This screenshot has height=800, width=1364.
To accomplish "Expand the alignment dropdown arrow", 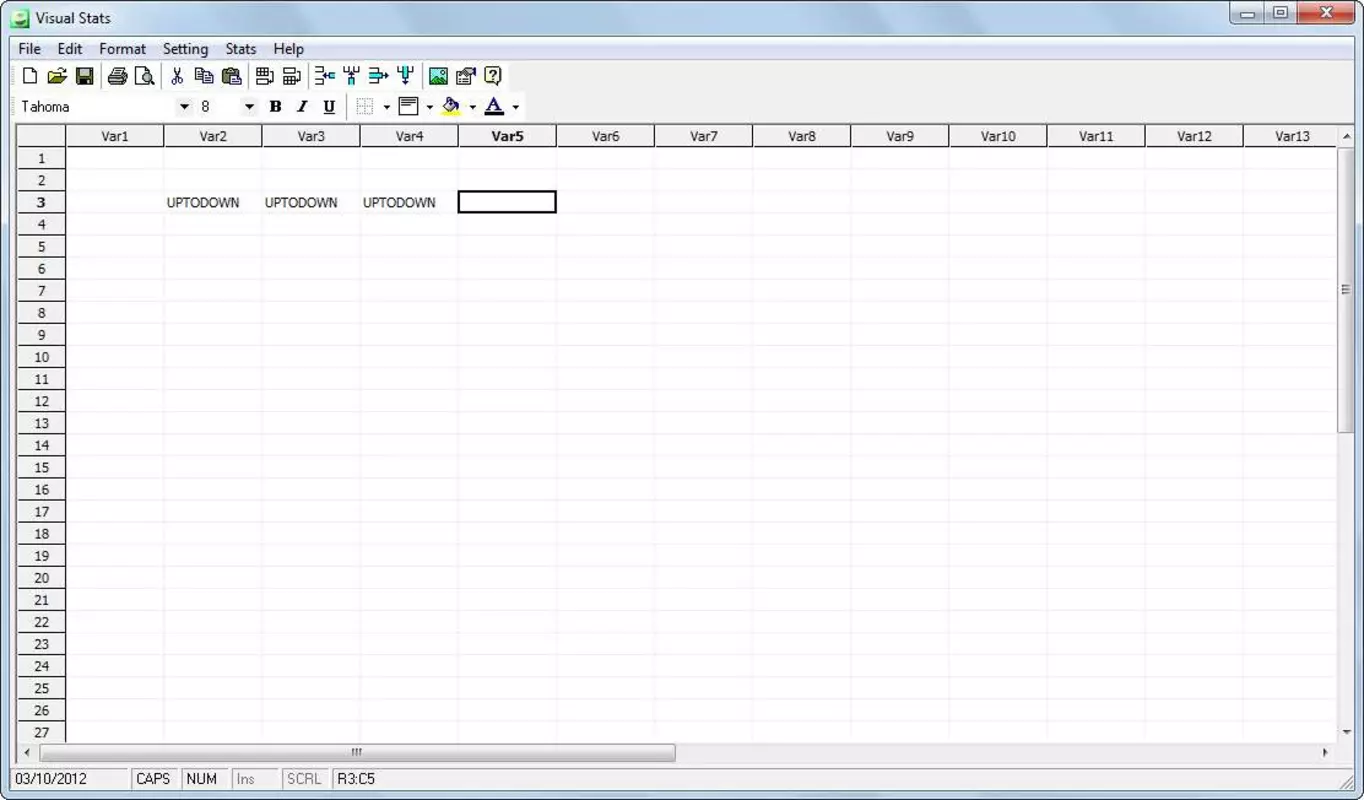I will click(430, 107).
